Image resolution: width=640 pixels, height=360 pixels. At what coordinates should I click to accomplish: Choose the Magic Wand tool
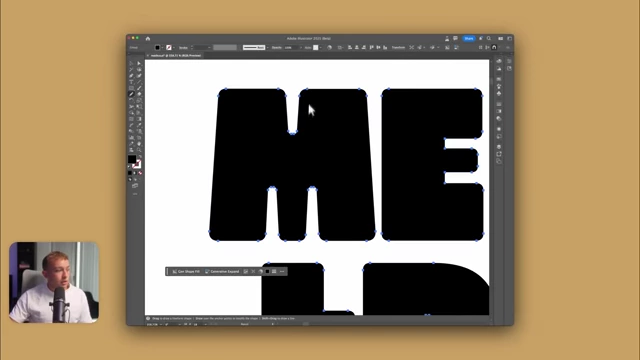click(131, 69)
